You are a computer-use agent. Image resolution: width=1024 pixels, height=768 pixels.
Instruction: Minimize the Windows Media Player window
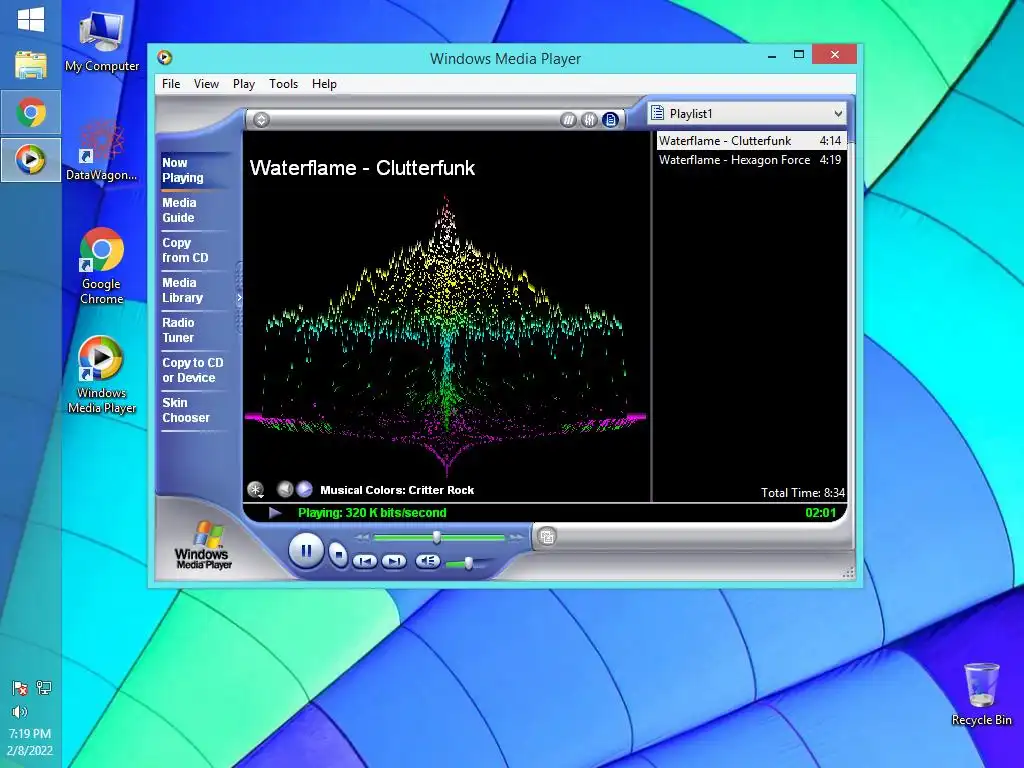coord(772,56)
